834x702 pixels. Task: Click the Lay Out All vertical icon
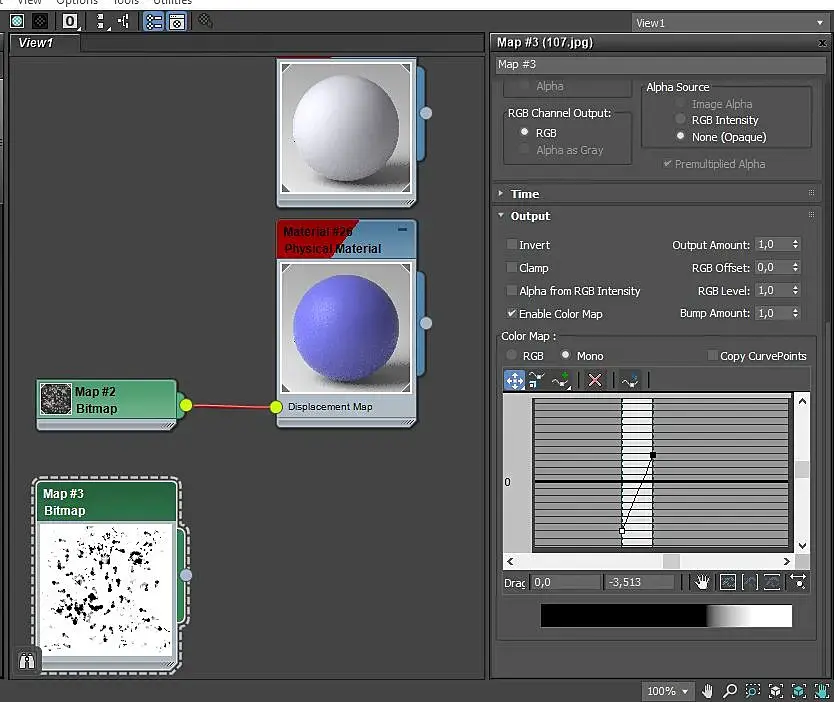[x=101, y=21]
